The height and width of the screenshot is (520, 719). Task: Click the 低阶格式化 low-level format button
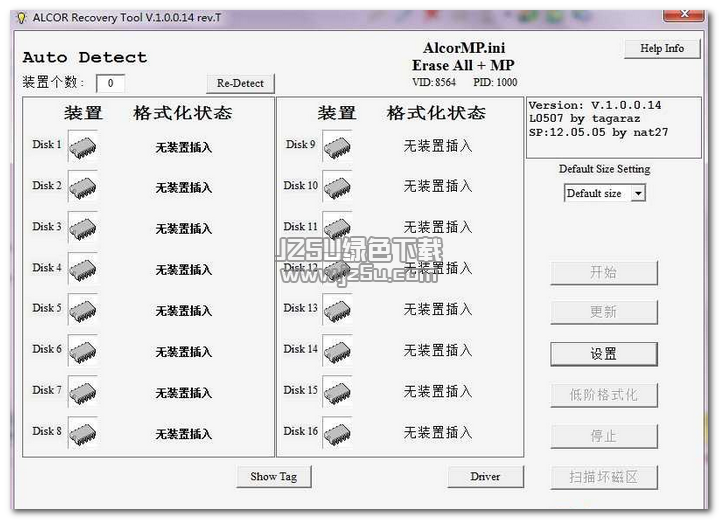[604, 395]
